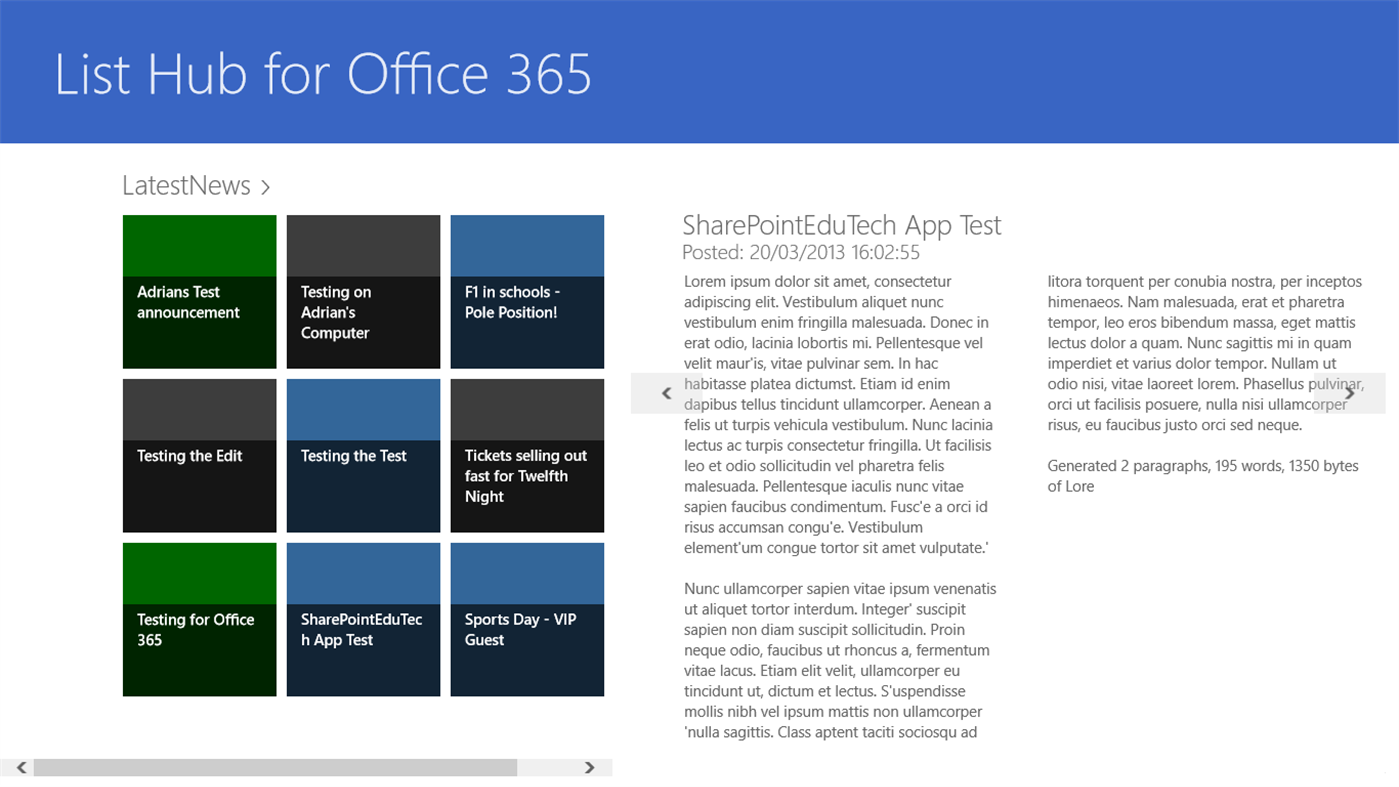Open Tickets selling out fast for Twelfth Night
The width and height of the screenshot is (1399, 787).
[527, 455]
